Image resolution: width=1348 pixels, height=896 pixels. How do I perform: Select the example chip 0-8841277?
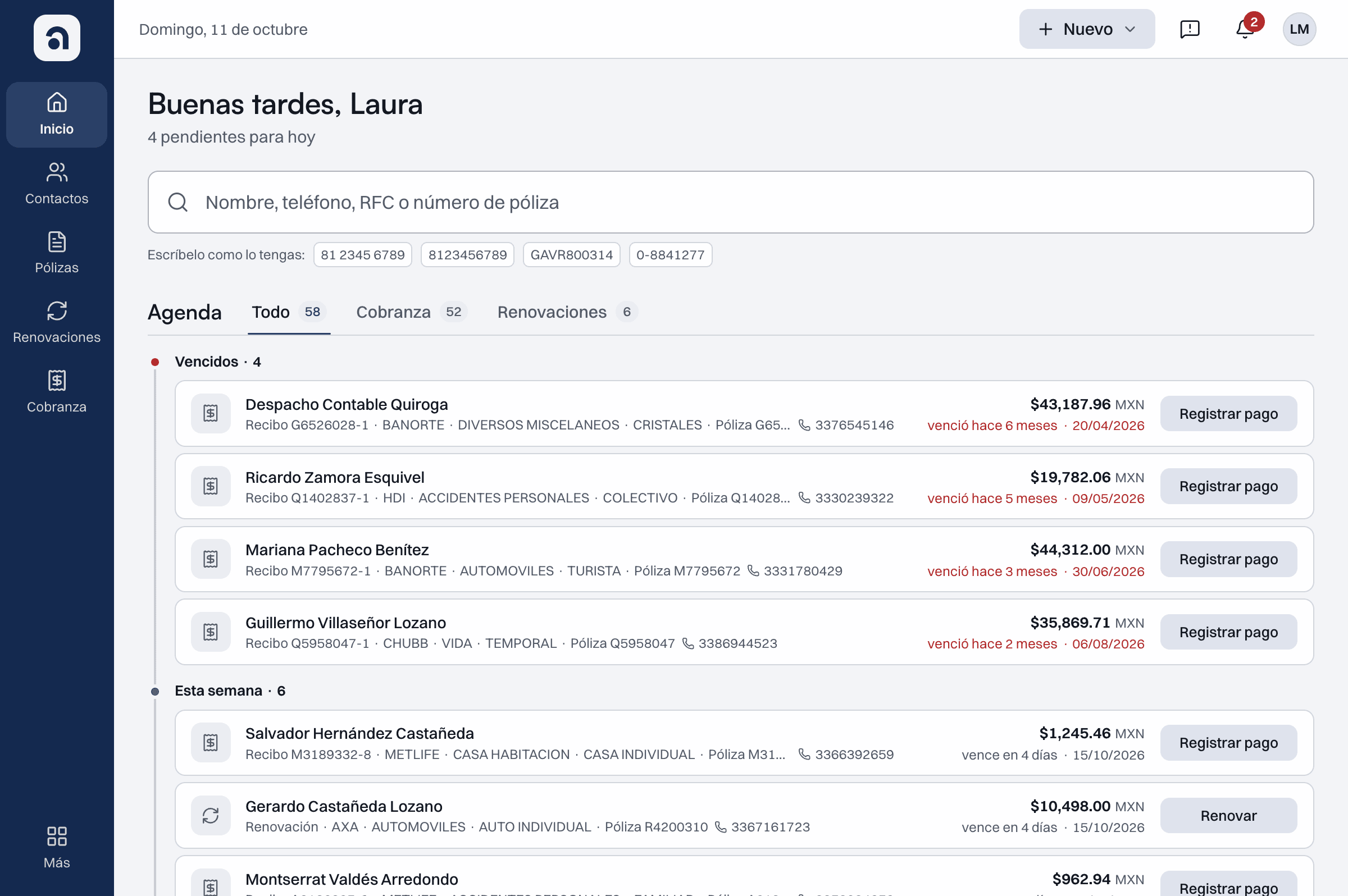coord(670,255)
